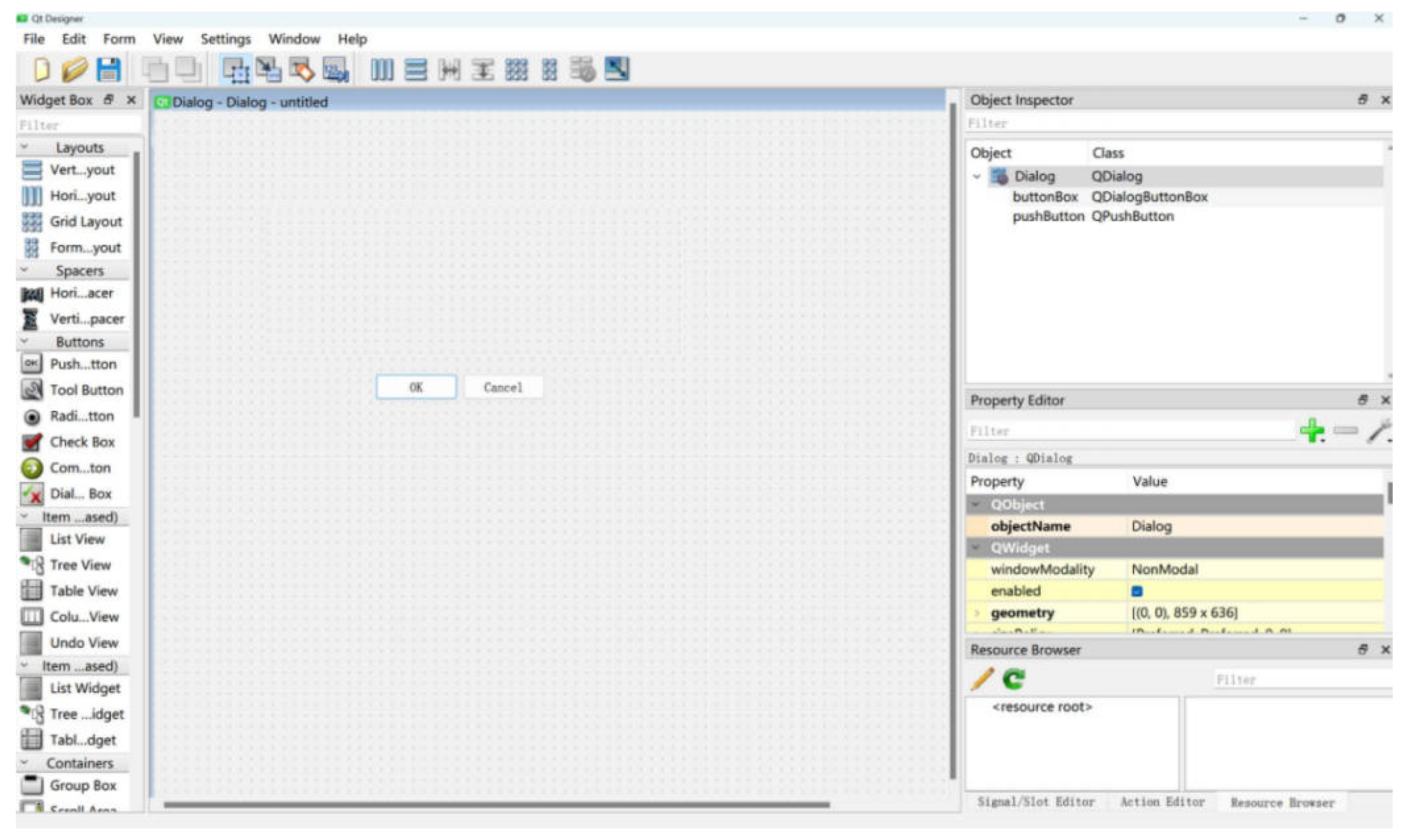
Task: Click the Widget Box vertical scrollbar
Action: (136, 284)
